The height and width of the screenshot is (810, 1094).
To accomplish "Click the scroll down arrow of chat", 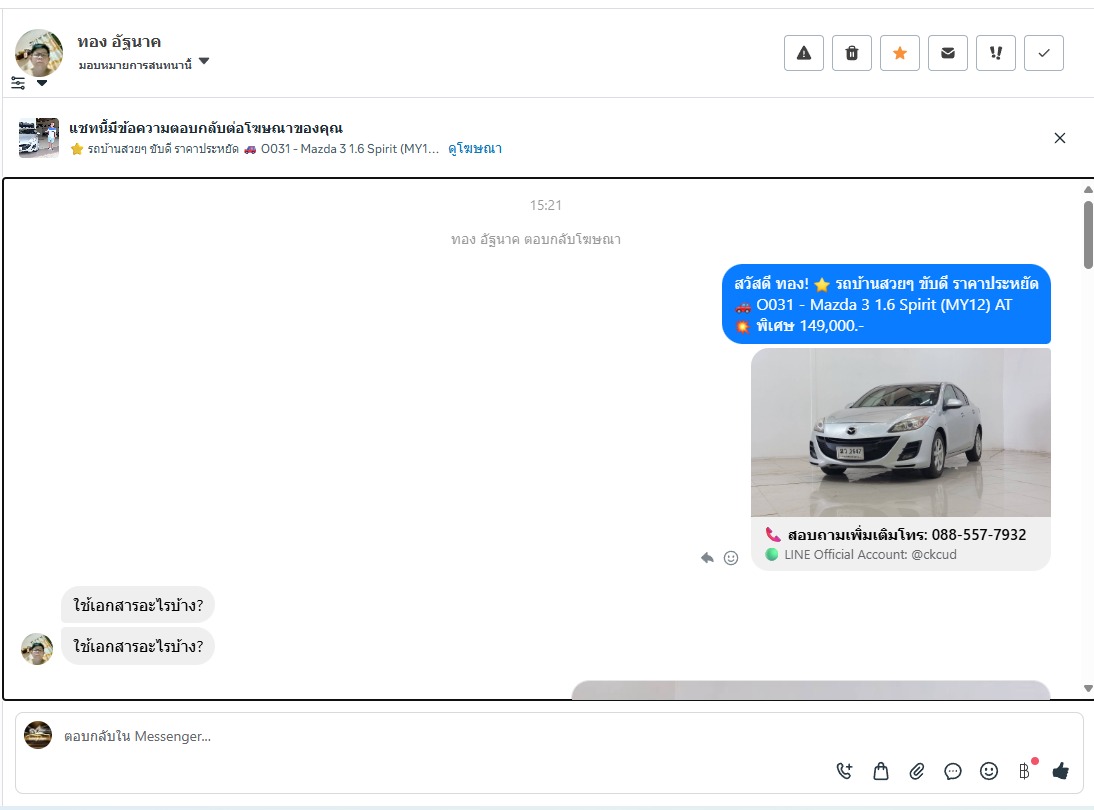I will (x=1088, y=688).
